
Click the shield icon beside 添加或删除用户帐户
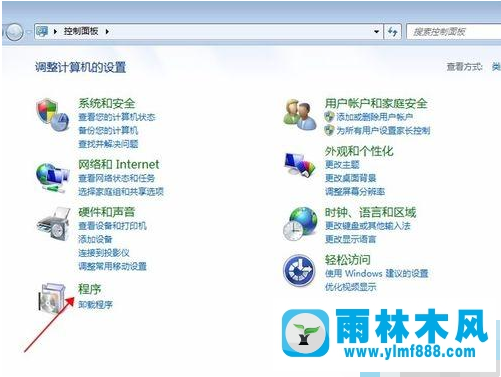(329, 117)
